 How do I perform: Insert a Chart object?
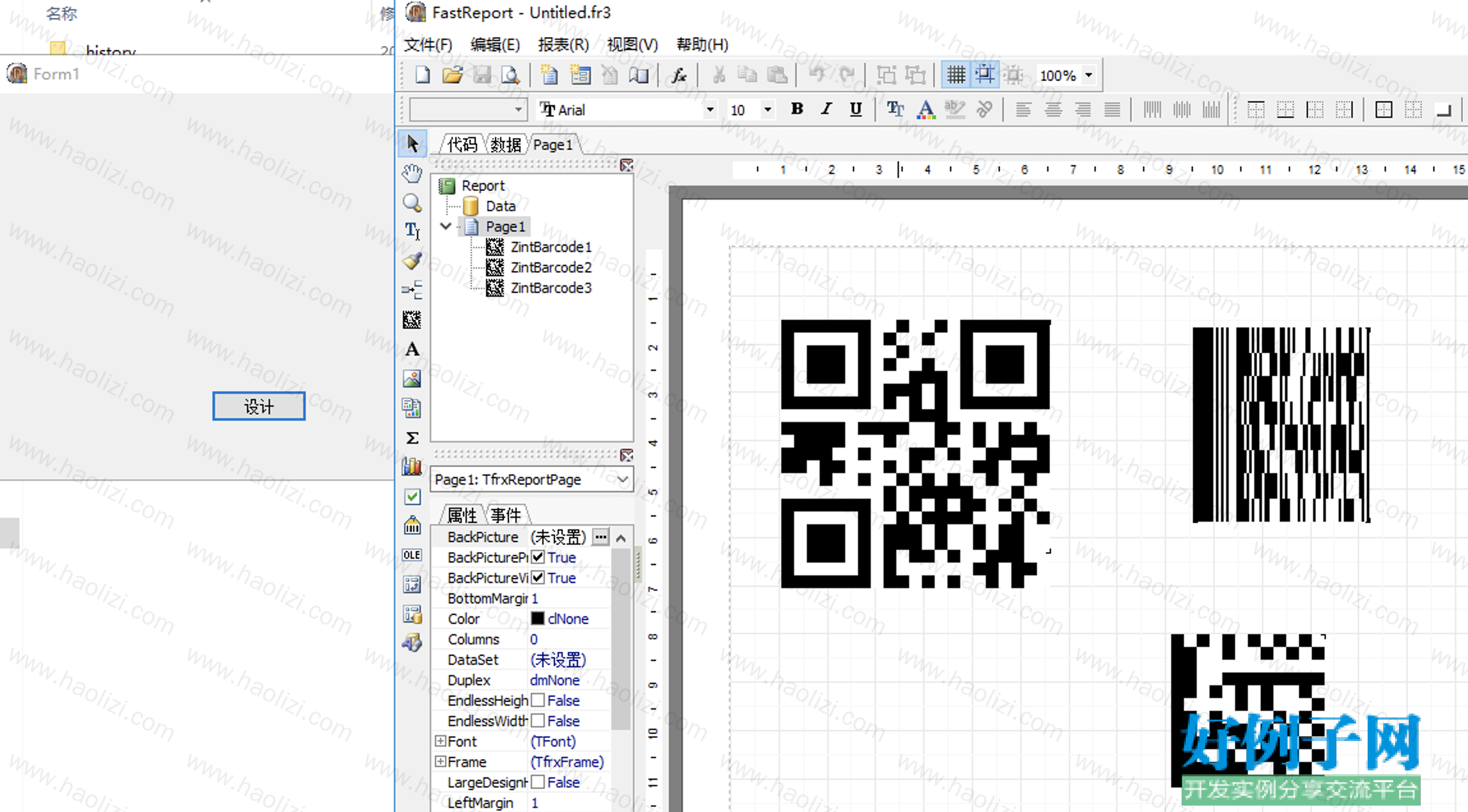click(x=412, y=467)
